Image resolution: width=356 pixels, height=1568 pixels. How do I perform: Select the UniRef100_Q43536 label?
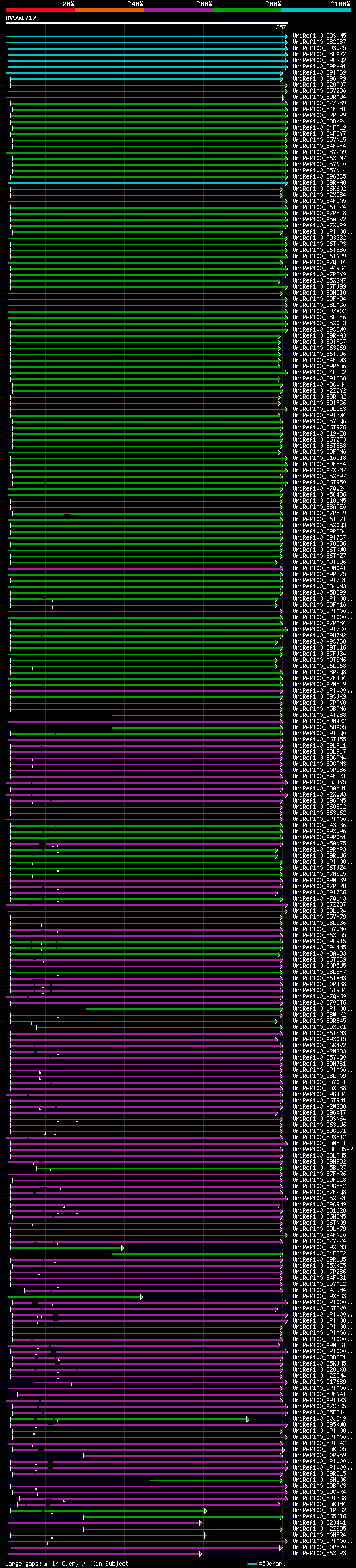click(x=319, y=825)
